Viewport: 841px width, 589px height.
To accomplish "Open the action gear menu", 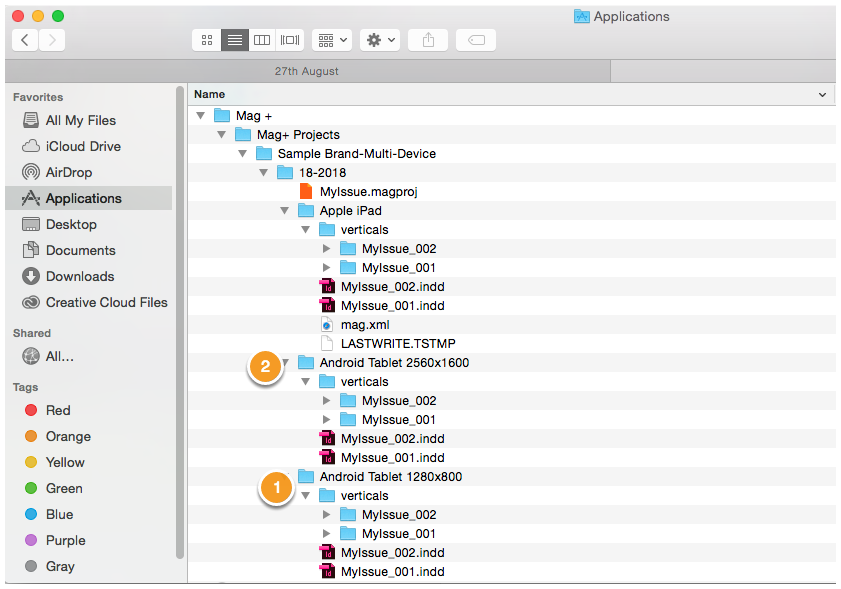I will click(x=380, y=40).
